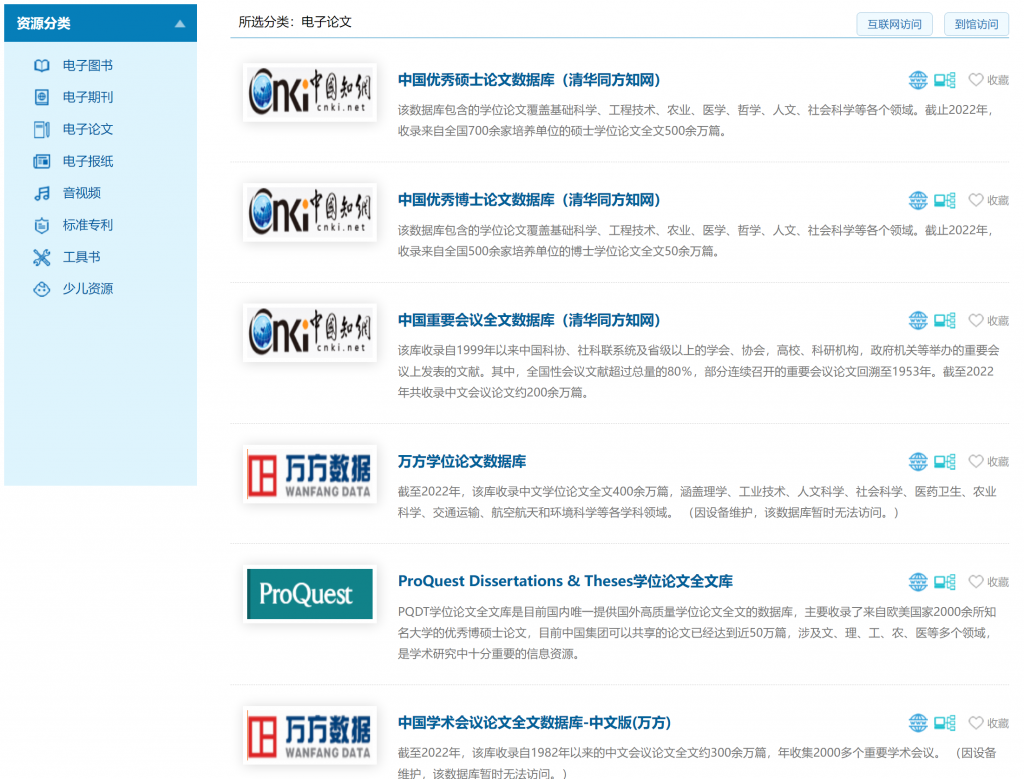Click on-site access icon for 重要会议全文数据库
This screenshot has width=1024, height=779.
tap(944, 320)
